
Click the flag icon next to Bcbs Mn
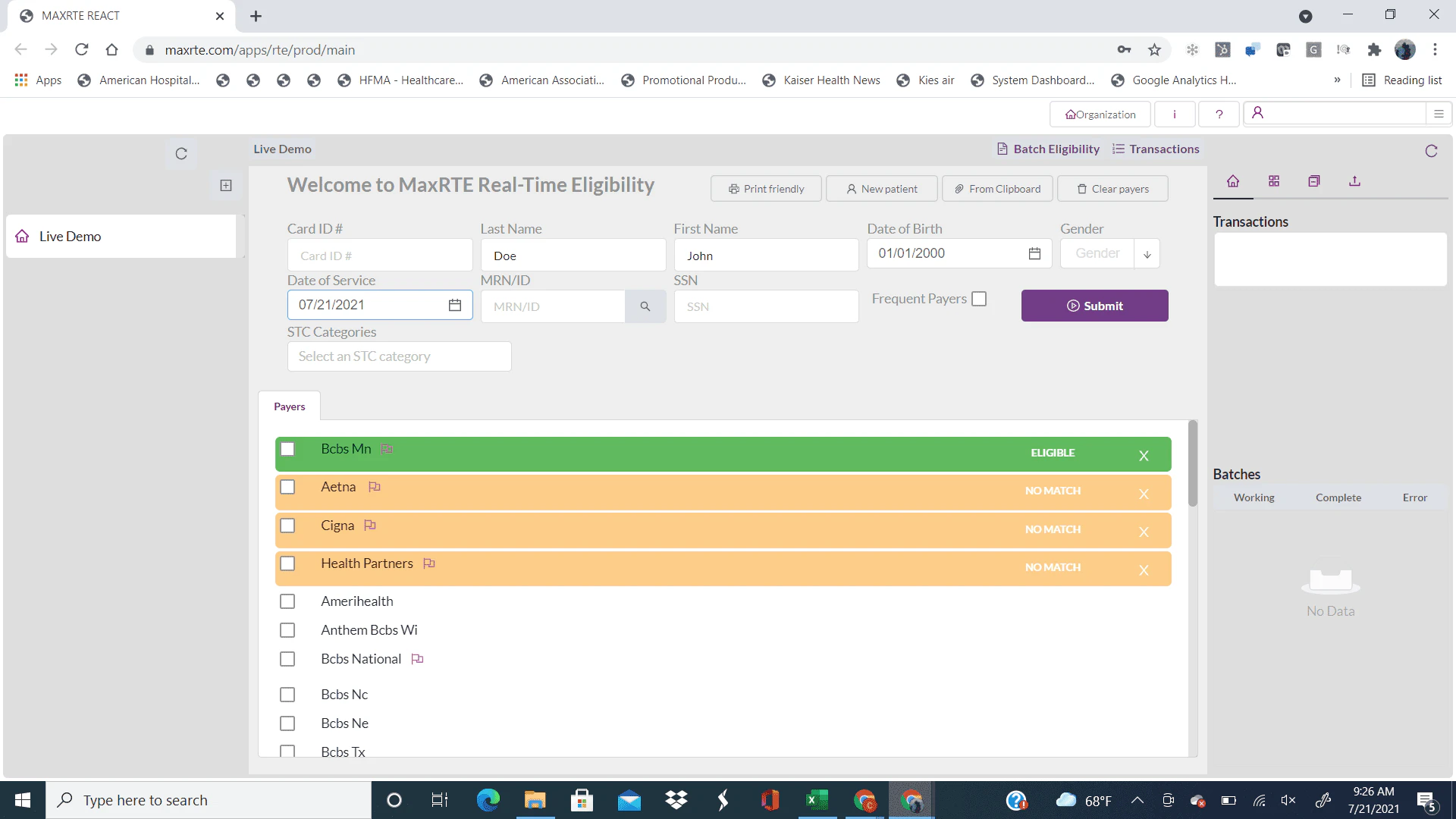pos(387,448)
